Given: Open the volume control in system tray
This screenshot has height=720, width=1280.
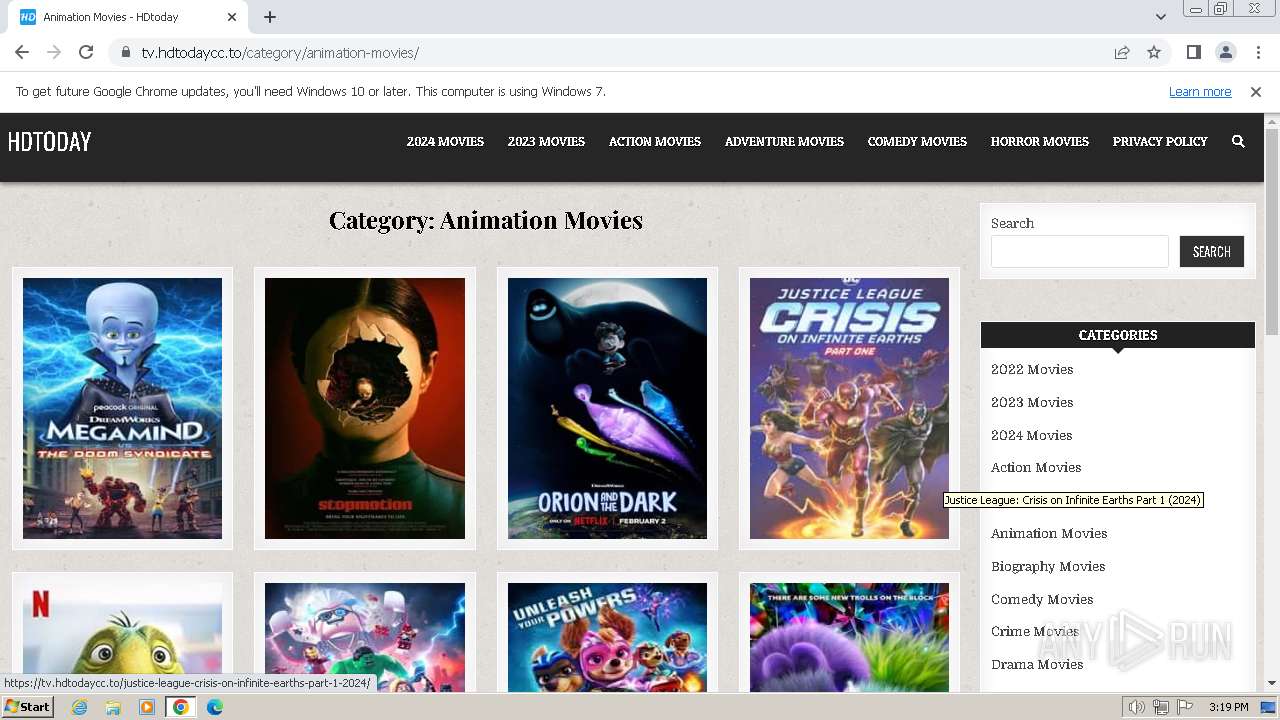Looking at the screenshot, I should tap(1137, 707).
